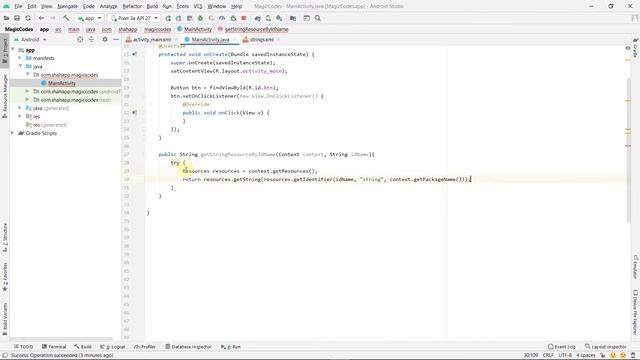Switch to strings.xml editor tab

(x=261, y=40)
